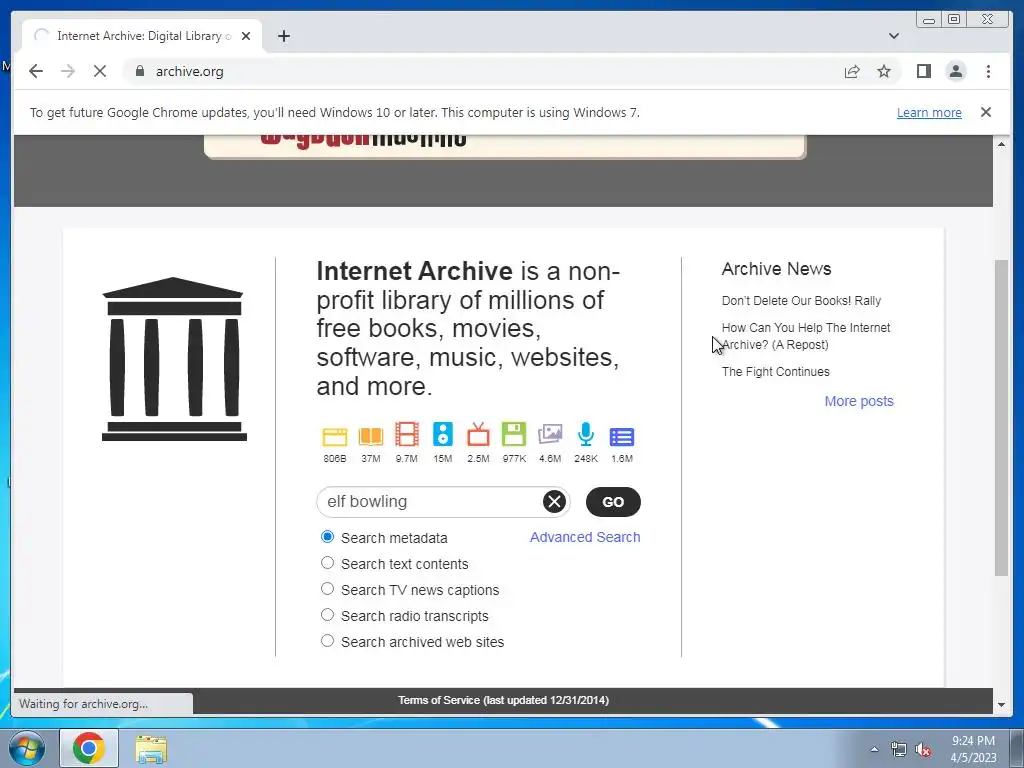
Task: View site information via the lock icon
Action: click(x=139, y=71)
